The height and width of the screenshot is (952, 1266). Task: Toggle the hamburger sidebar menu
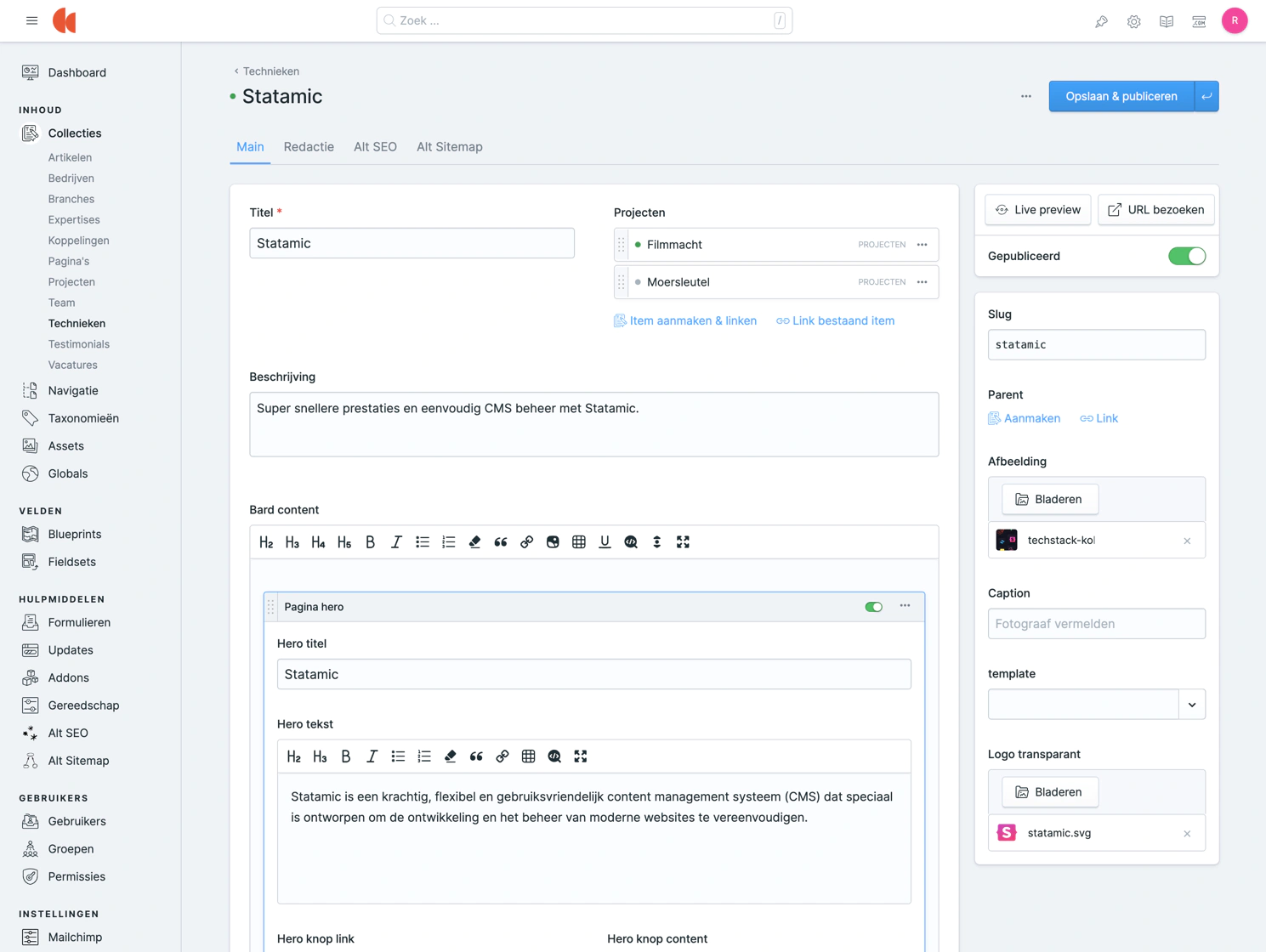pyautogui.click(x=31, y=20)
